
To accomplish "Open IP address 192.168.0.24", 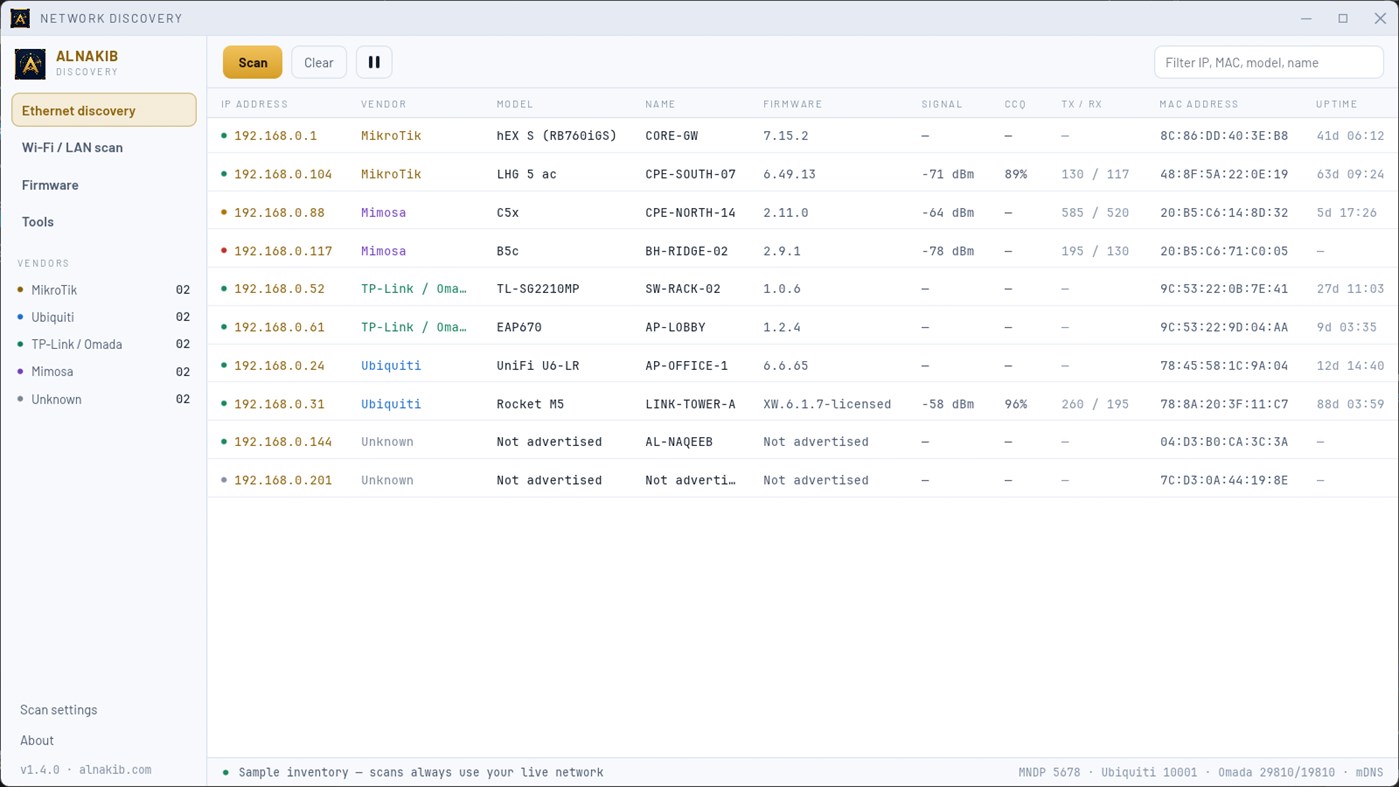I will coord(279,366).
